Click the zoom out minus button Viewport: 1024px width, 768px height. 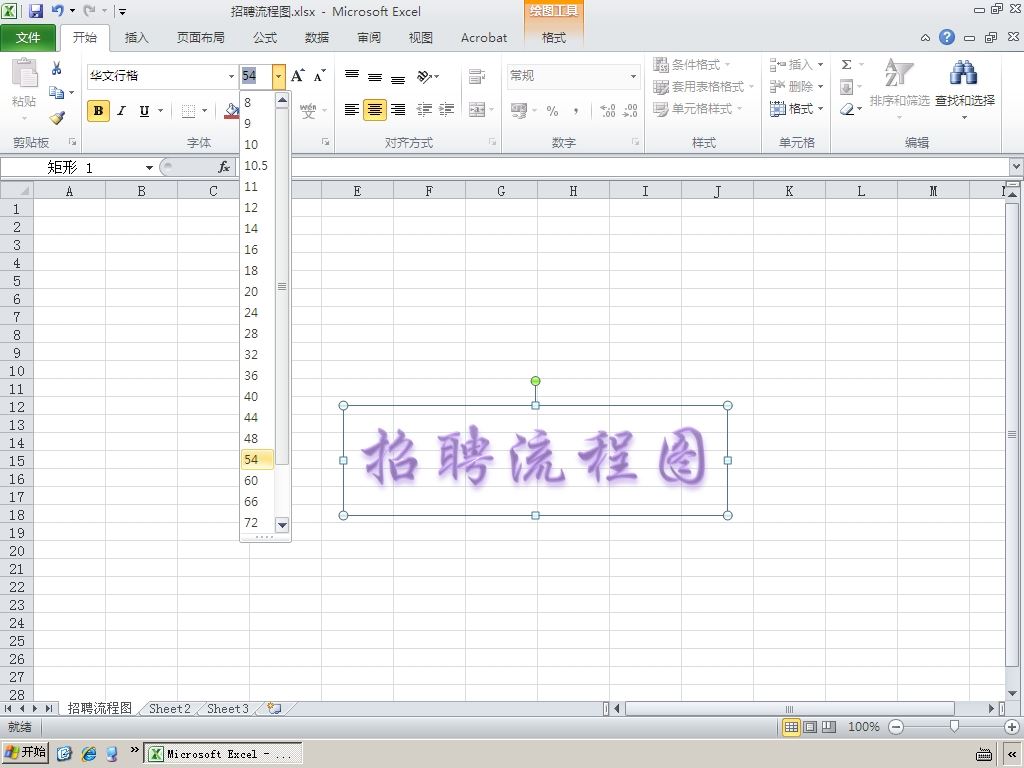click(896, 727)
